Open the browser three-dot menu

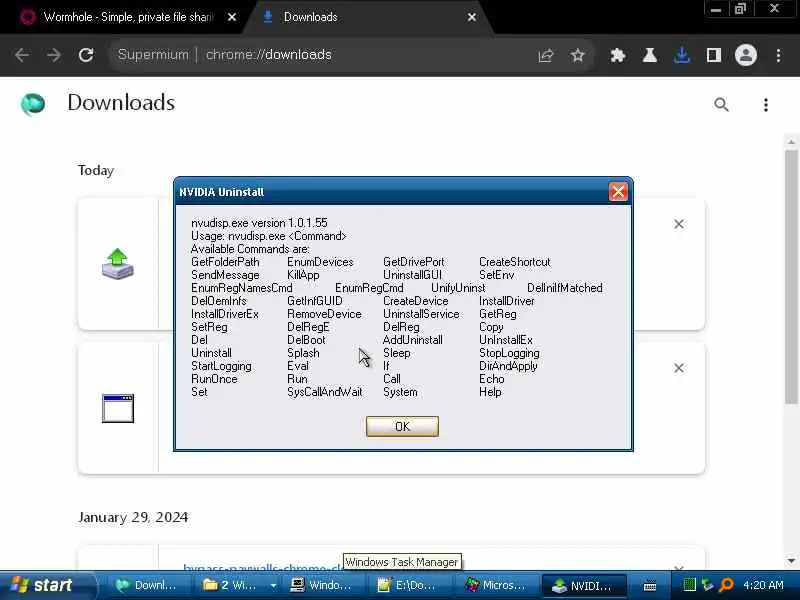coord(778,55)
